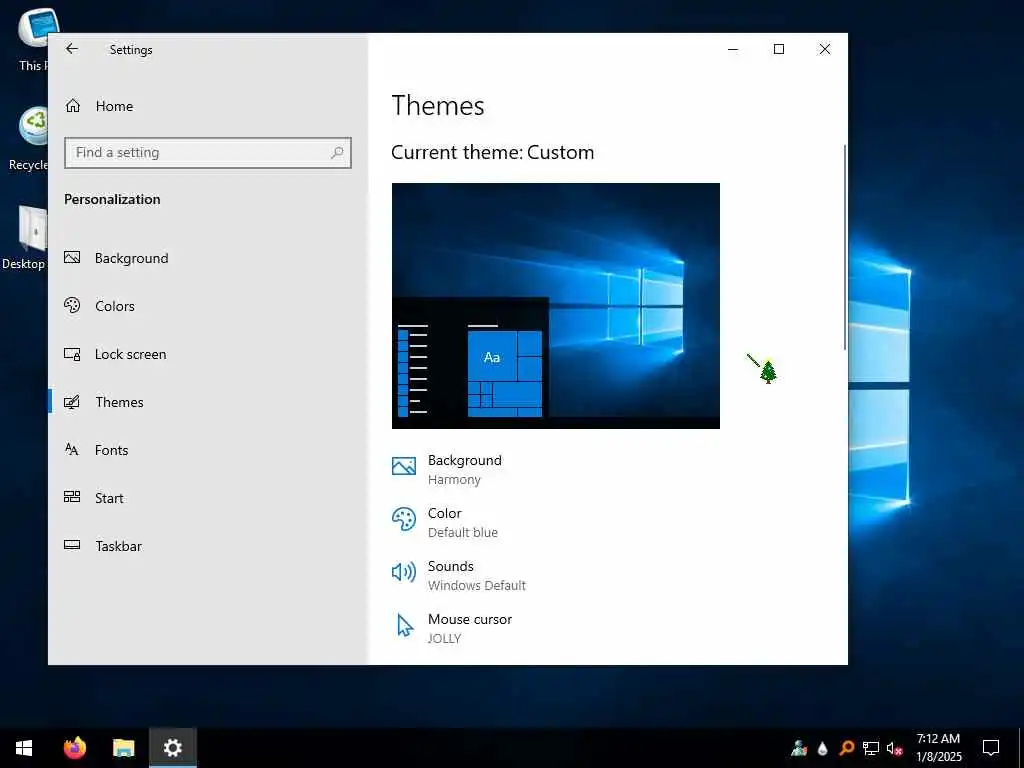Image resolution: width=1024 pixels, height=768 pixels.
Task: Click the magnifier icon in search box
Action: click(x=337, y=153)
